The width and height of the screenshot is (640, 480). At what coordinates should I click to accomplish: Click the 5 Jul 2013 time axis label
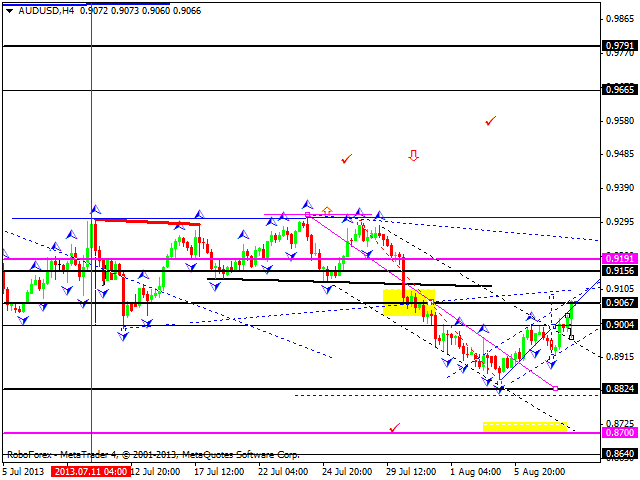tap(23, 472)
